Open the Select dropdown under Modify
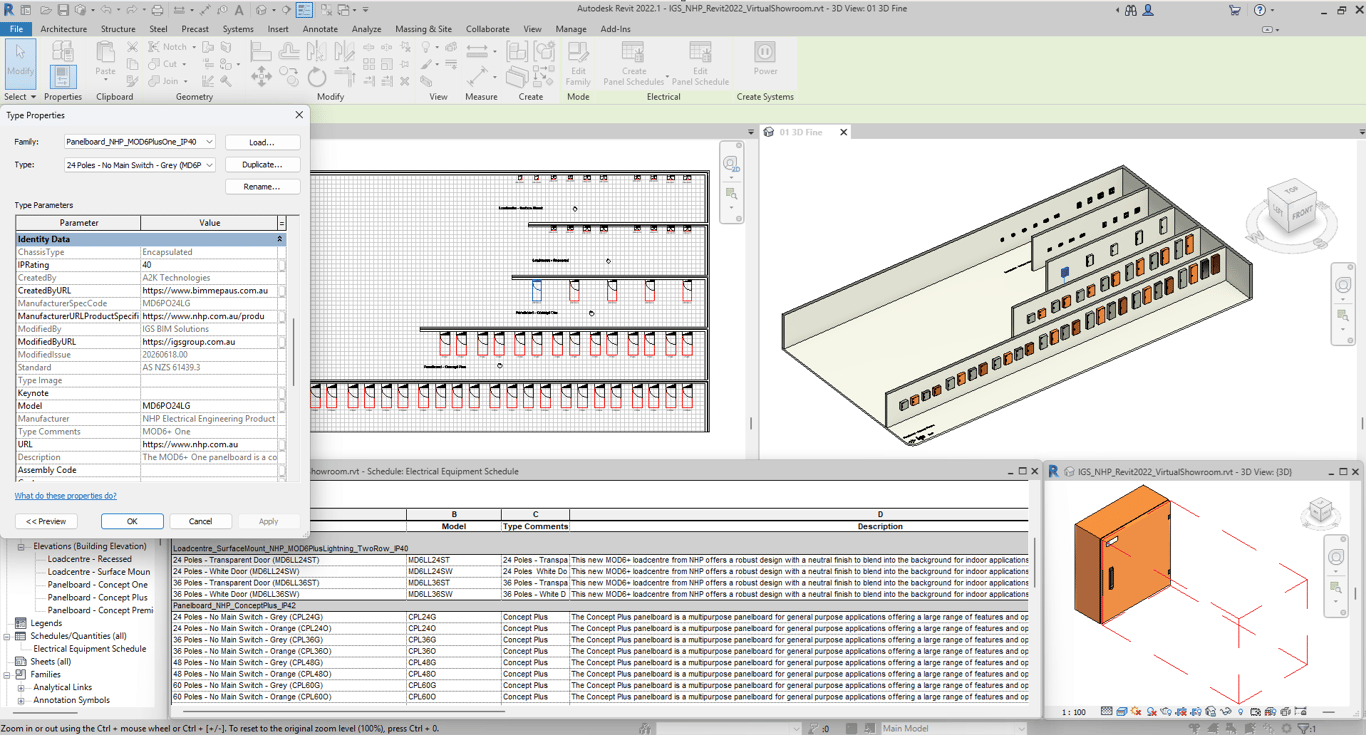The image size is (1366, 735). (x=20, y=97)
